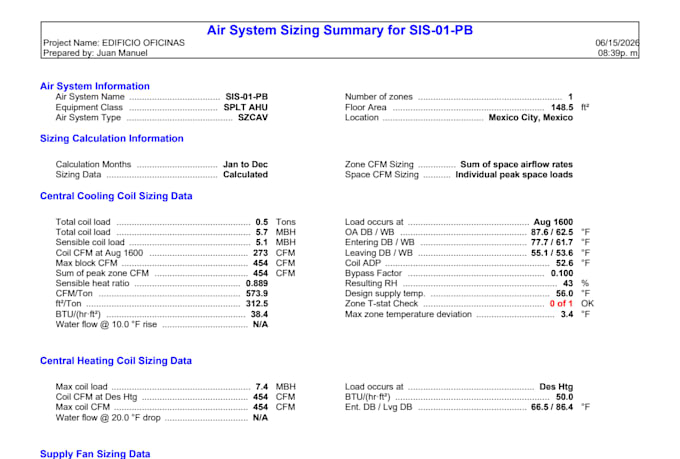
Task: Select Prepared by: Juan Manuel line
Action: pos(95,53)
